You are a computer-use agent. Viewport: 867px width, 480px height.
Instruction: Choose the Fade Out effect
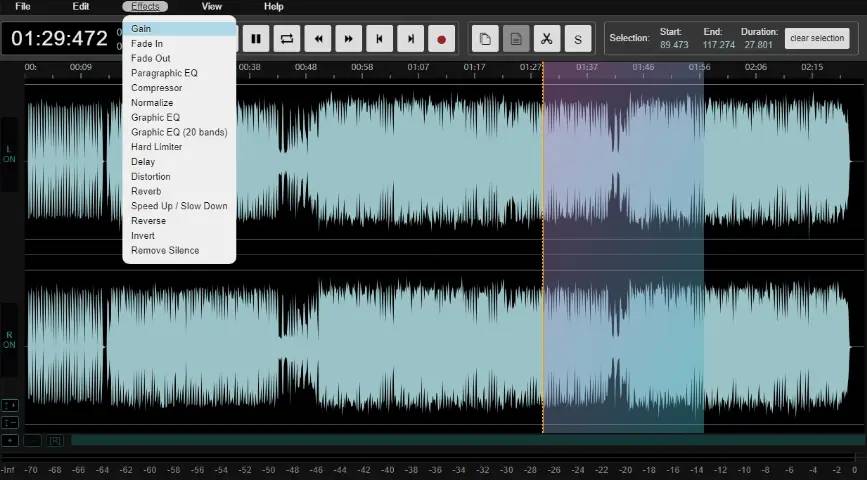[x=179, y=58]
